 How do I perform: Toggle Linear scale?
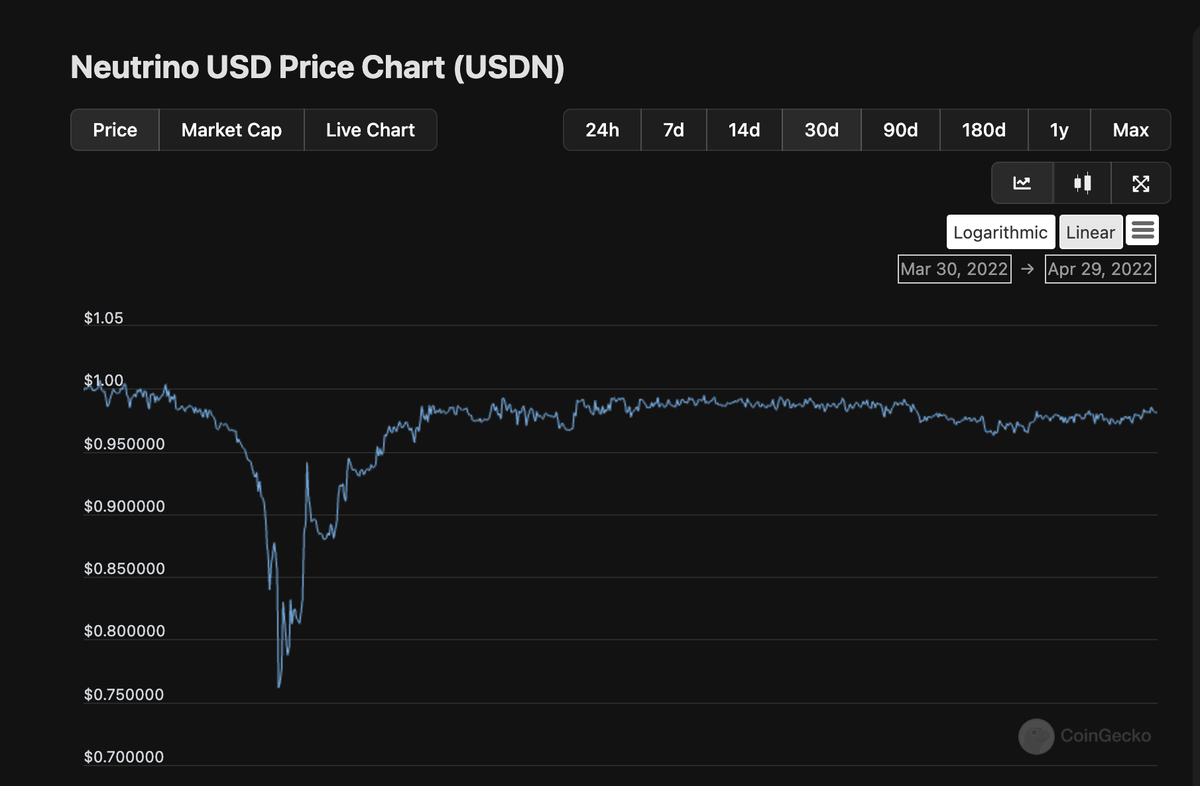[x=1090, y=232]
